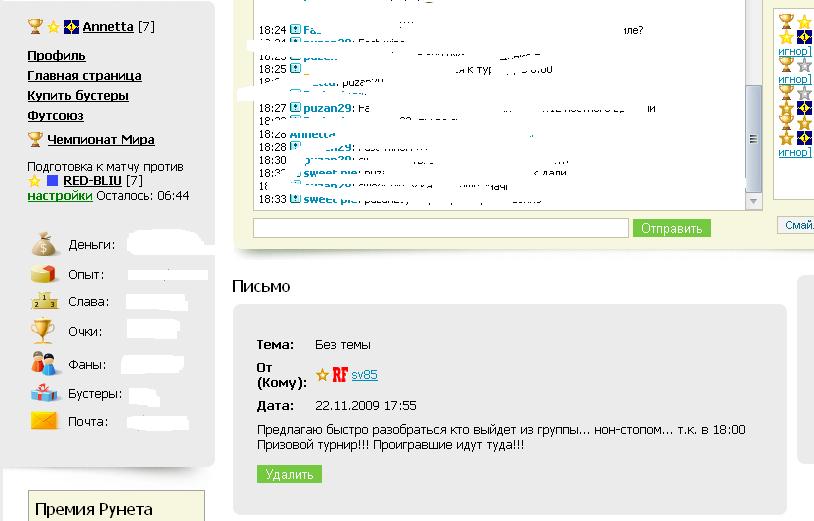This screenshot has width=814, height=521.
Task: Open the Купить бустеры page
Action: point(78,96)
